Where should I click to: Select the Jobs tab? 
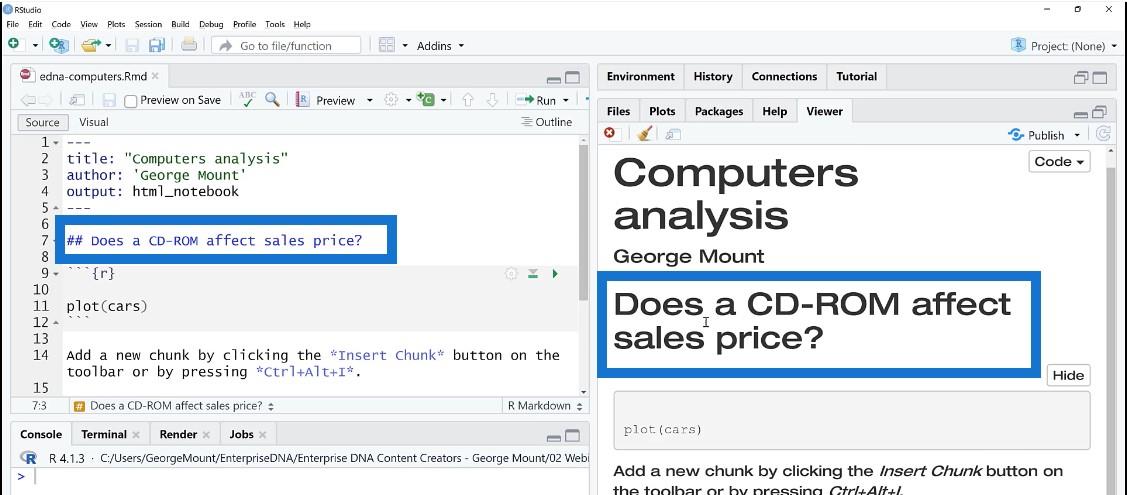[x=242, y=434]
